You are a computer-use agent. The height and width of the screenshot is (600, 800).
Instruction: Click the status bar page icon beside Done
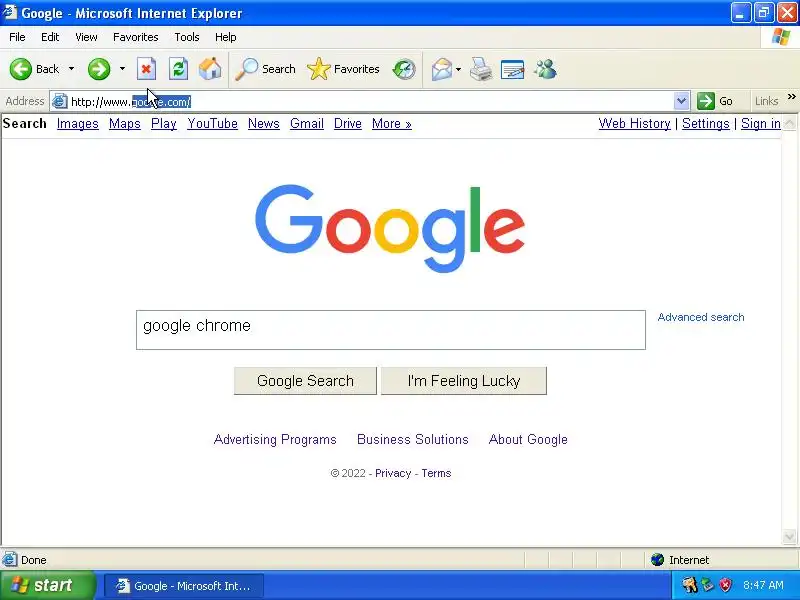pos(9,560)
